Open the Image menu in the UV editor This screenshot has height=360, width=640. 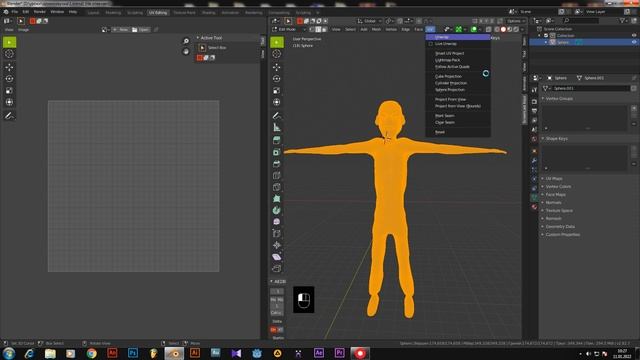(x=23, y=30)
